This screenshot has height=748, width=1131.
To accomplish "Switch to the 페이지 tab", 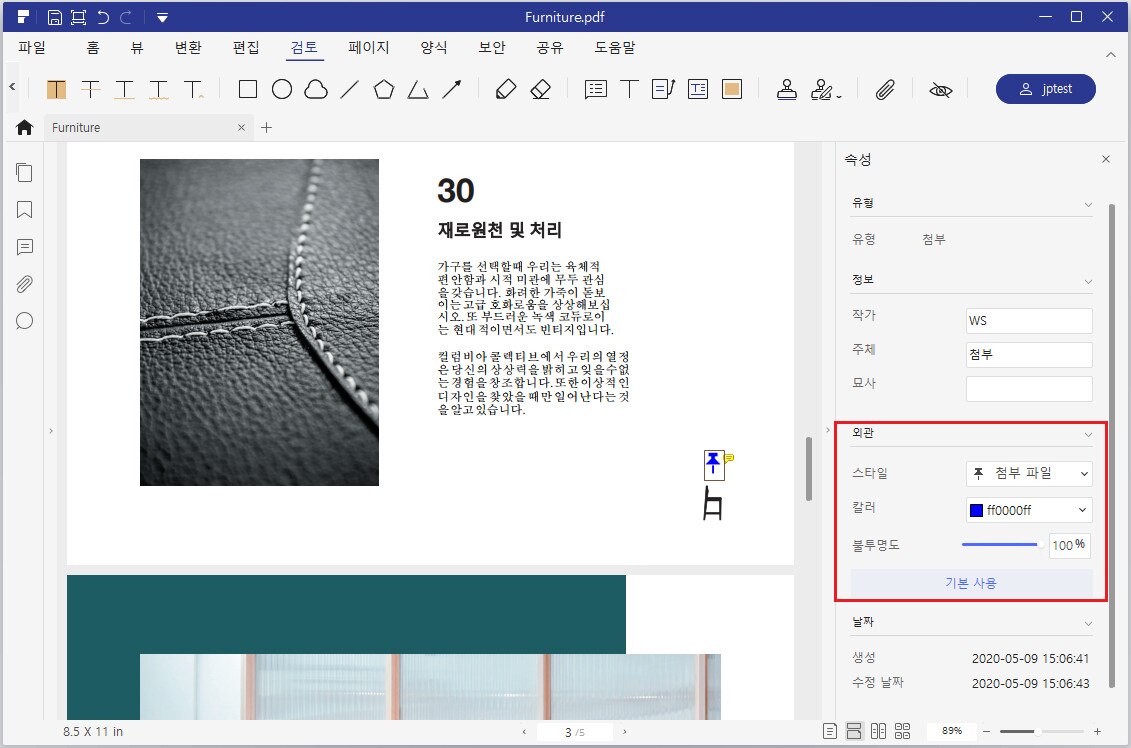I will coord(369,48).
